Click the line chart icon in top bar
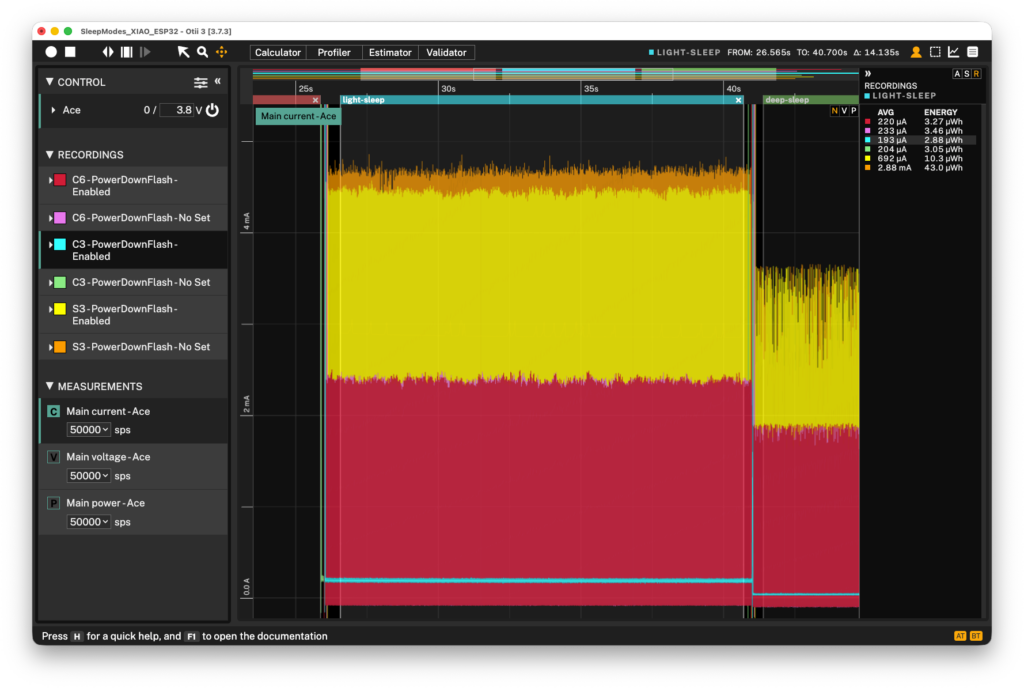 click(953, 52)
